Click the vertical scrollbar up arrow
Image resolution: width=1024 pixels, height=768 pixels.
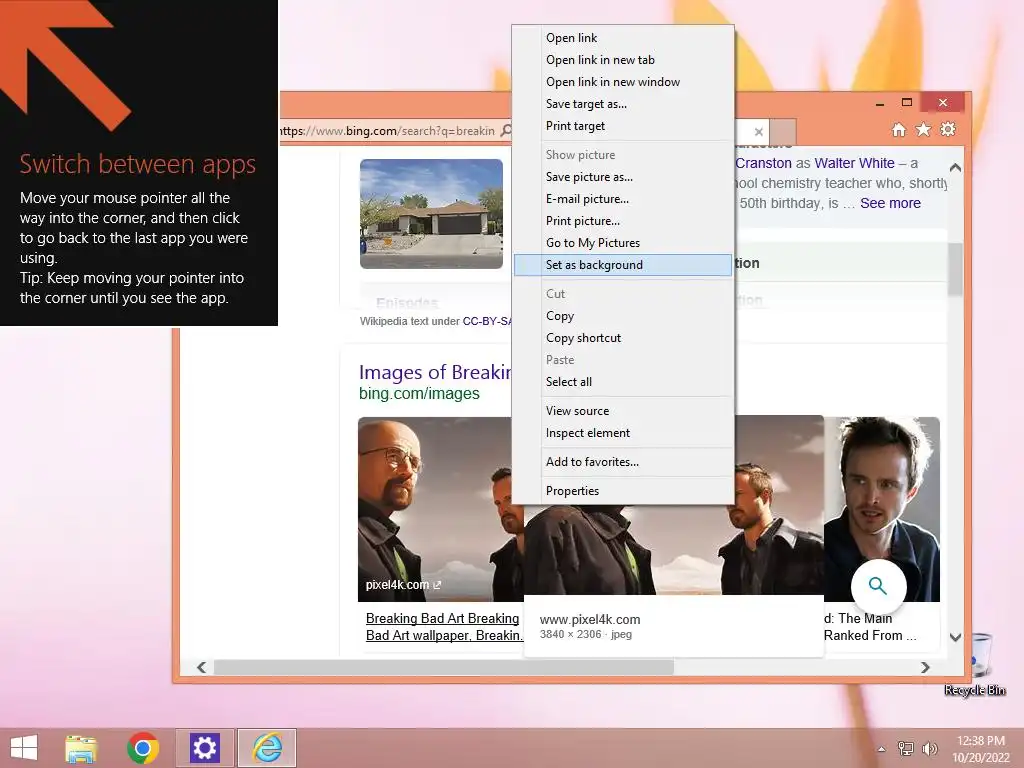(955, 168)
